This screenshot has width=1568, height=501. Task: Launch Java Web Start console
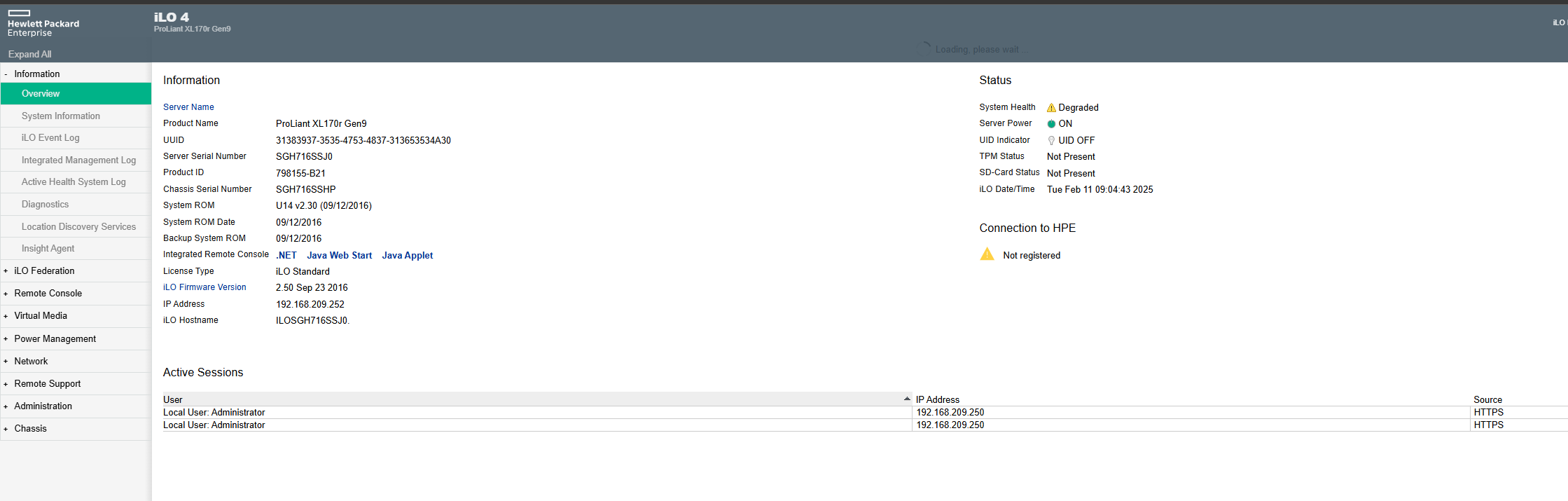click(339, 255)
